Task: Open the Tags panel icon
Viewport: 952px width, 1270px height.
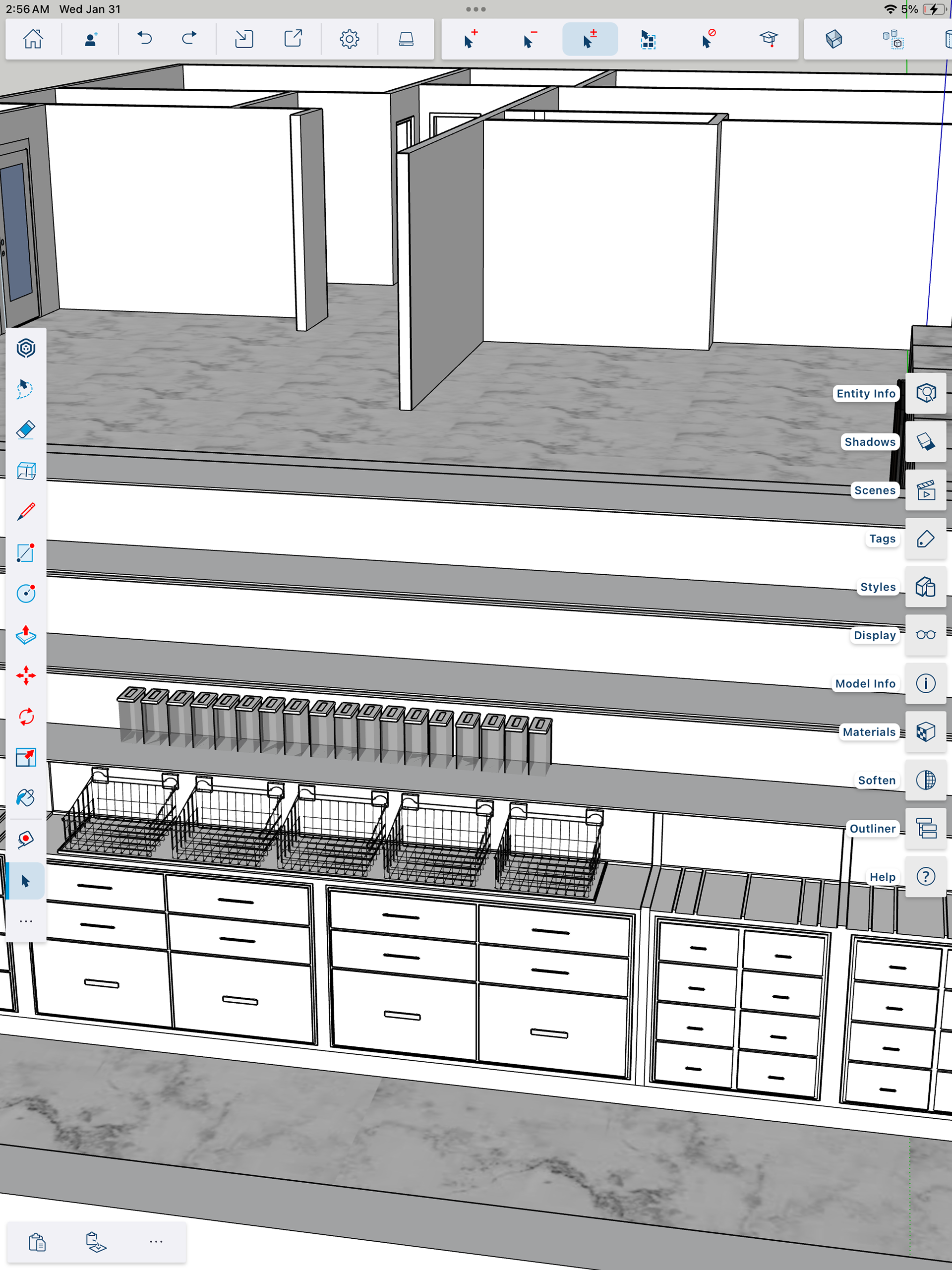Action: (x=925, y=539)
